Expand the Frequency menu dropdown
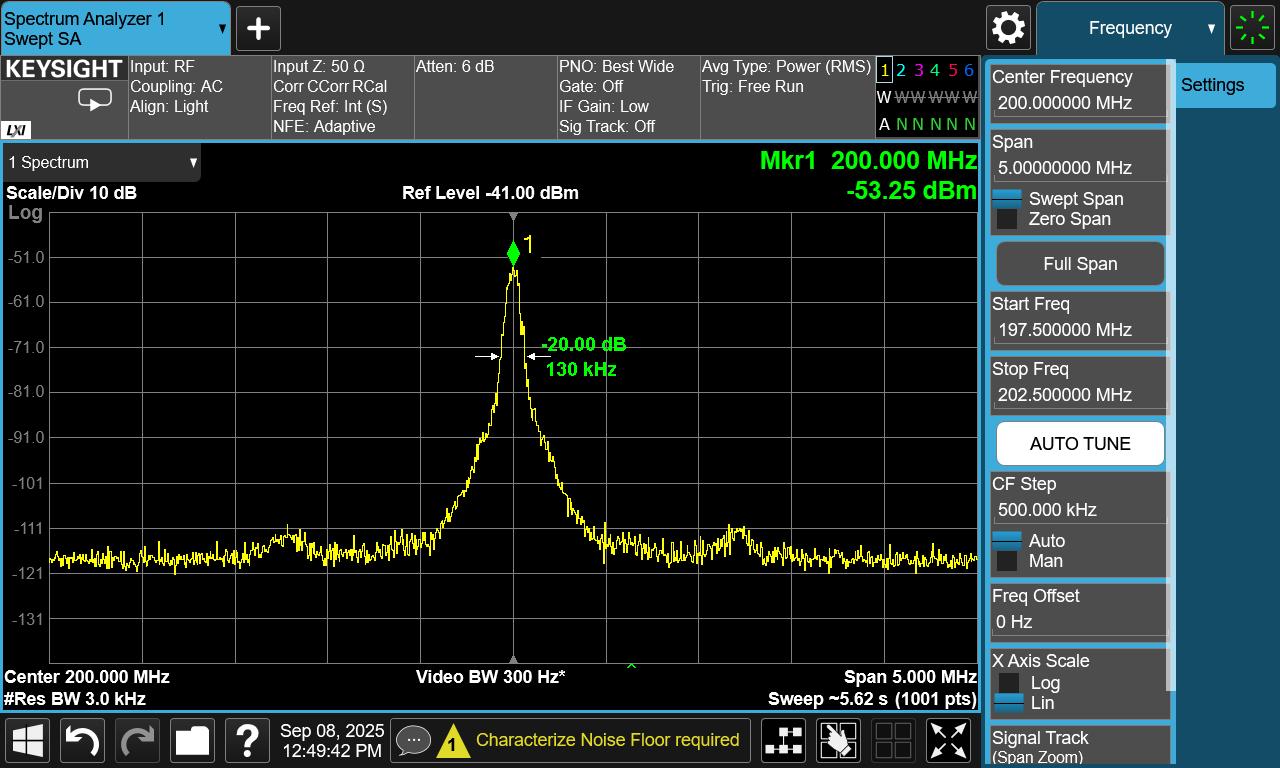The image size is (1280, 768). pos(1130,28)
